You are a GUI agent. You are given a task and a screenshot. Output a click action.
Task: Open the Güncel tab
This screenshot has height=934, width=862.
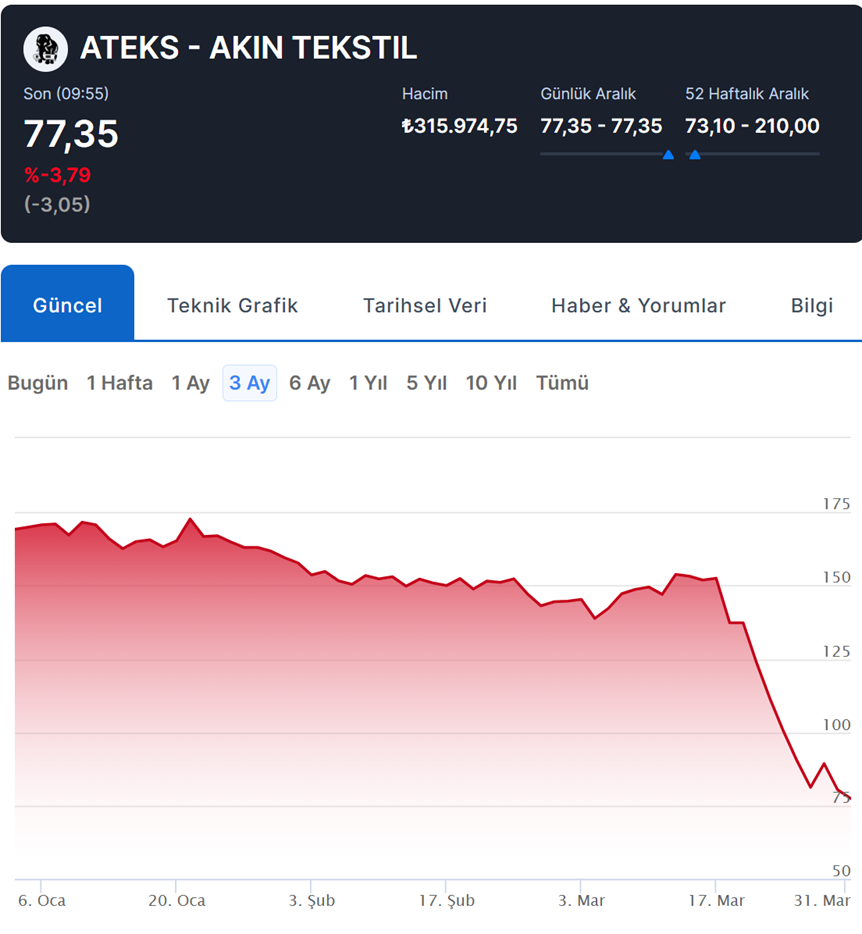coord(67,305)
